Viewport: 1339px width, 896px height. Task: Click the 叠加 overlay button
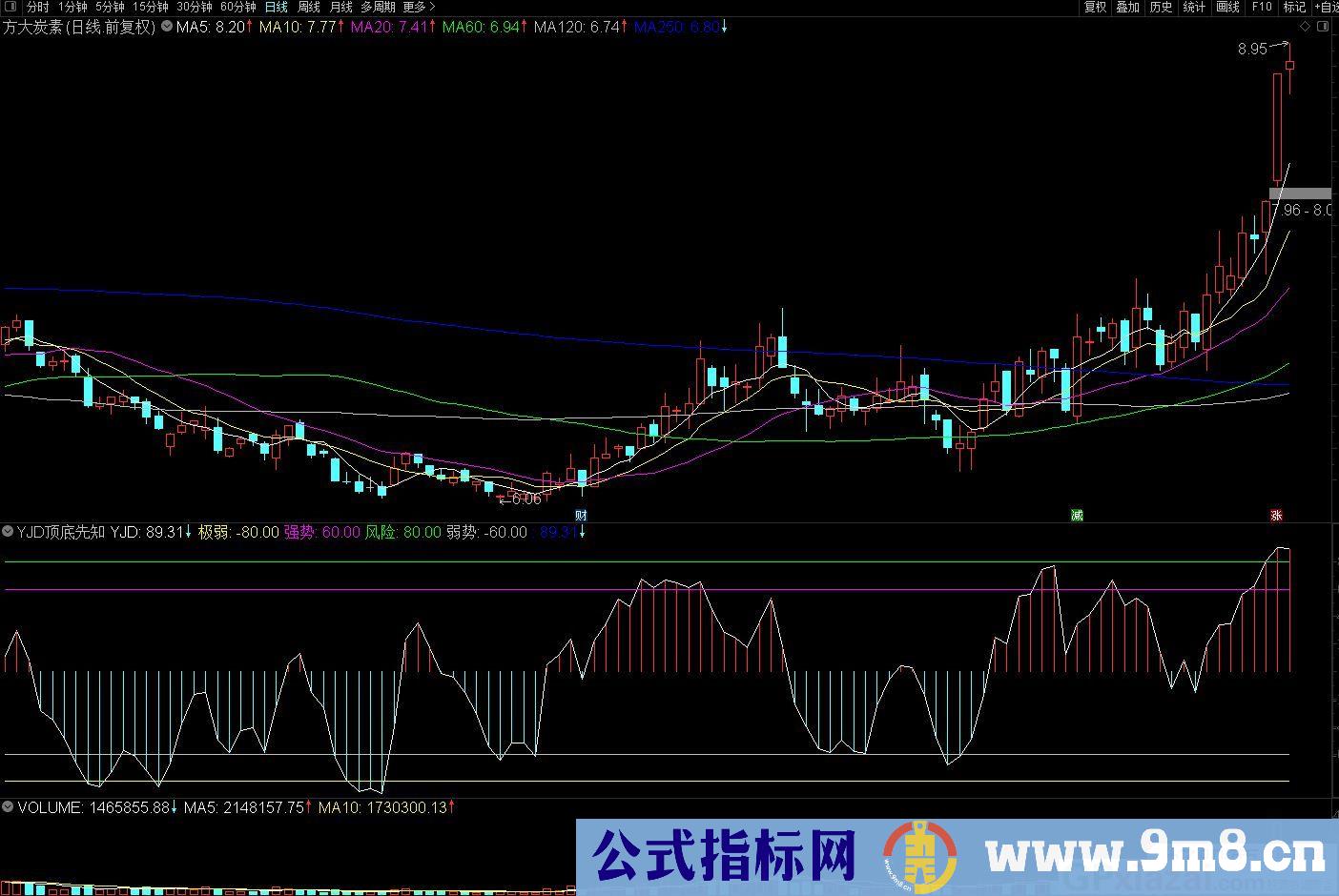point(1128,7)
